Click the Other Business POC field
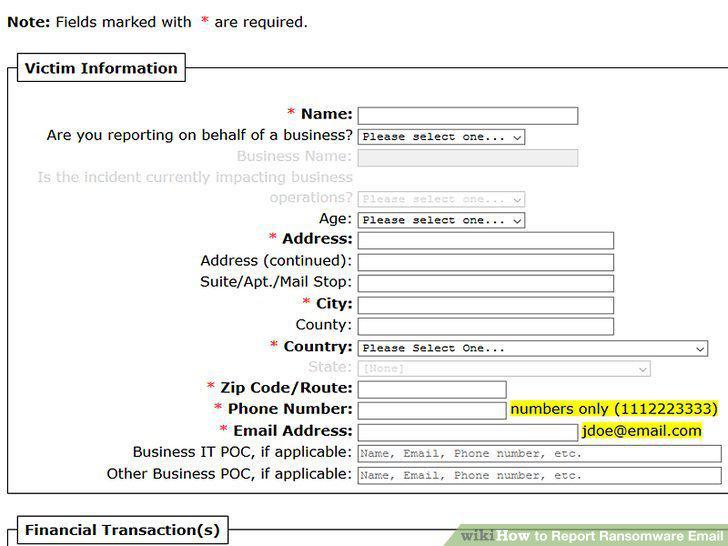 click(x=540, y=475)
